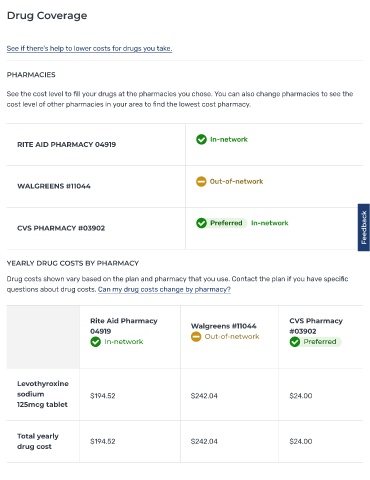Viewport: 370px width, 480px height.
Task: Click the Levothyroxine sodium 125mcg tablet row label
Action: [x=43, y=394]
